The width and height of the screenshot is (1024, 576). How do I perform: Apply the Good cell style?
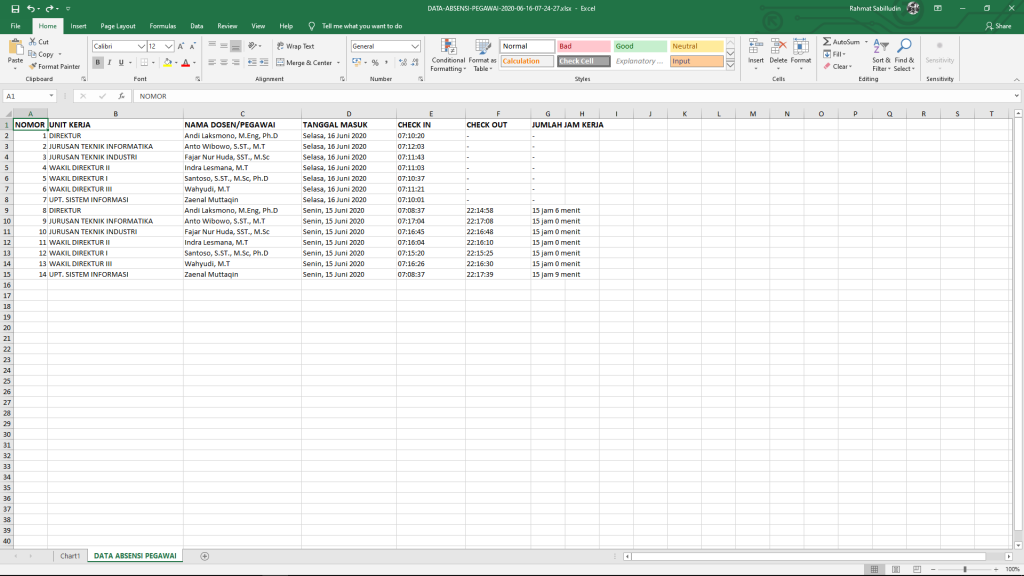(640, 46)
